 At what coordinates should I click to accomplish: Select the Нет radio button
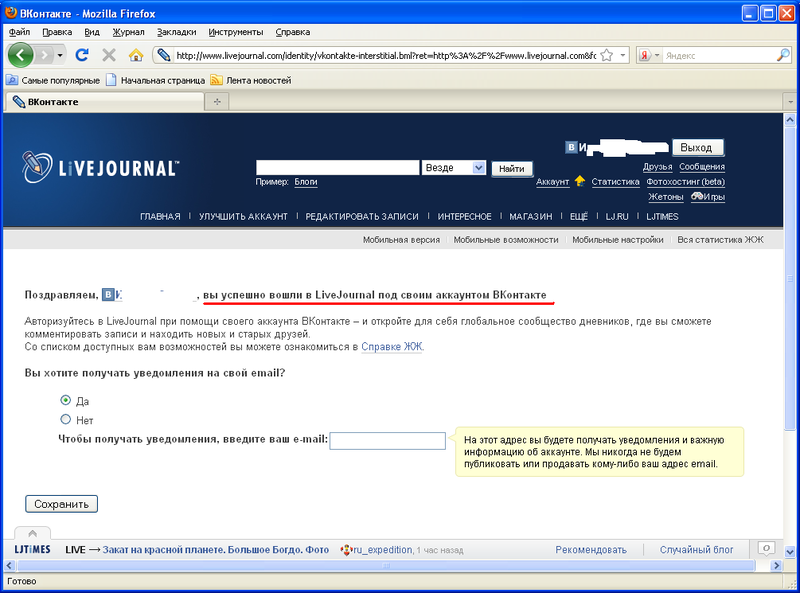click(65, 419)
